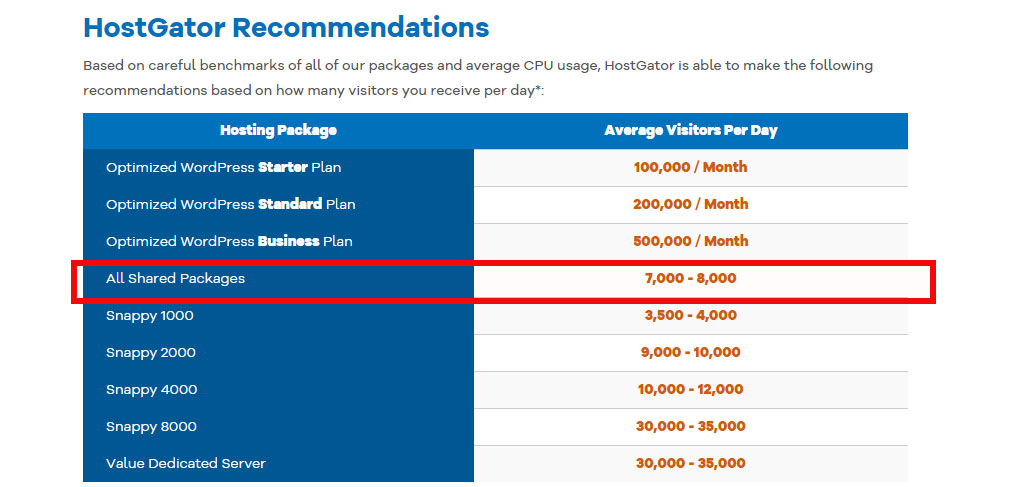
Task: Click the 200,000 / Month value
Action: tap(691, 204)
